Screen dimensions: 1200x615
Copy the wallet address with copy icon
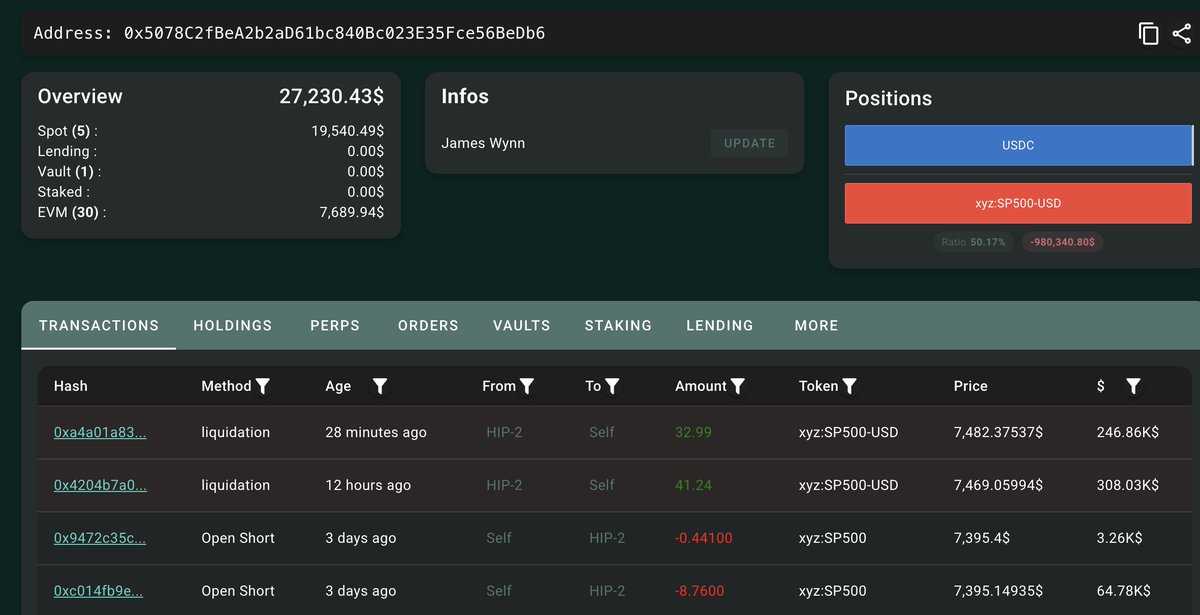[x=1148, y=33]
